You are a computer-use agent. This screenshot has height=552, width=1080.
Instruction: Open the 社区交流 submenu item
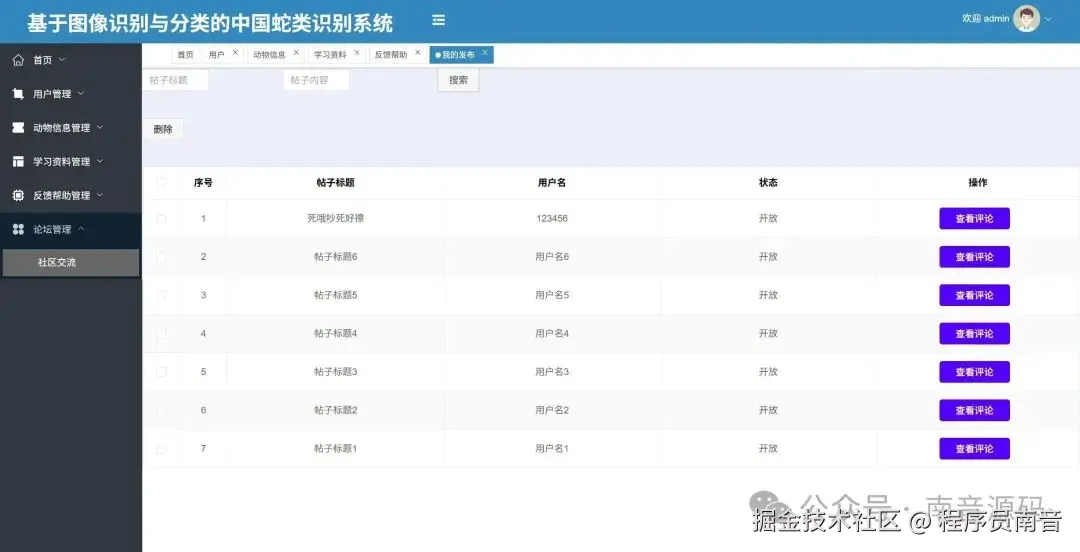[71, 263]
